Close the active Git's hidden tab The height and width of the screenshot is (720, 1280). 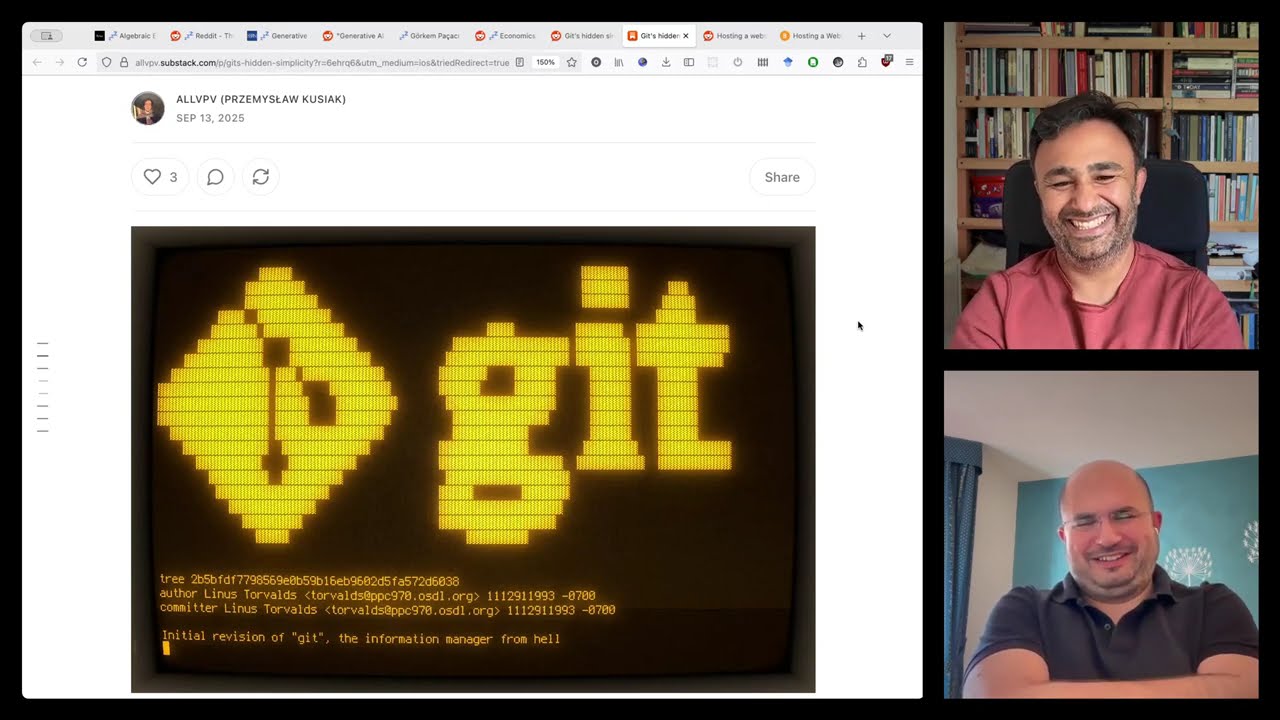pos(685,36)
